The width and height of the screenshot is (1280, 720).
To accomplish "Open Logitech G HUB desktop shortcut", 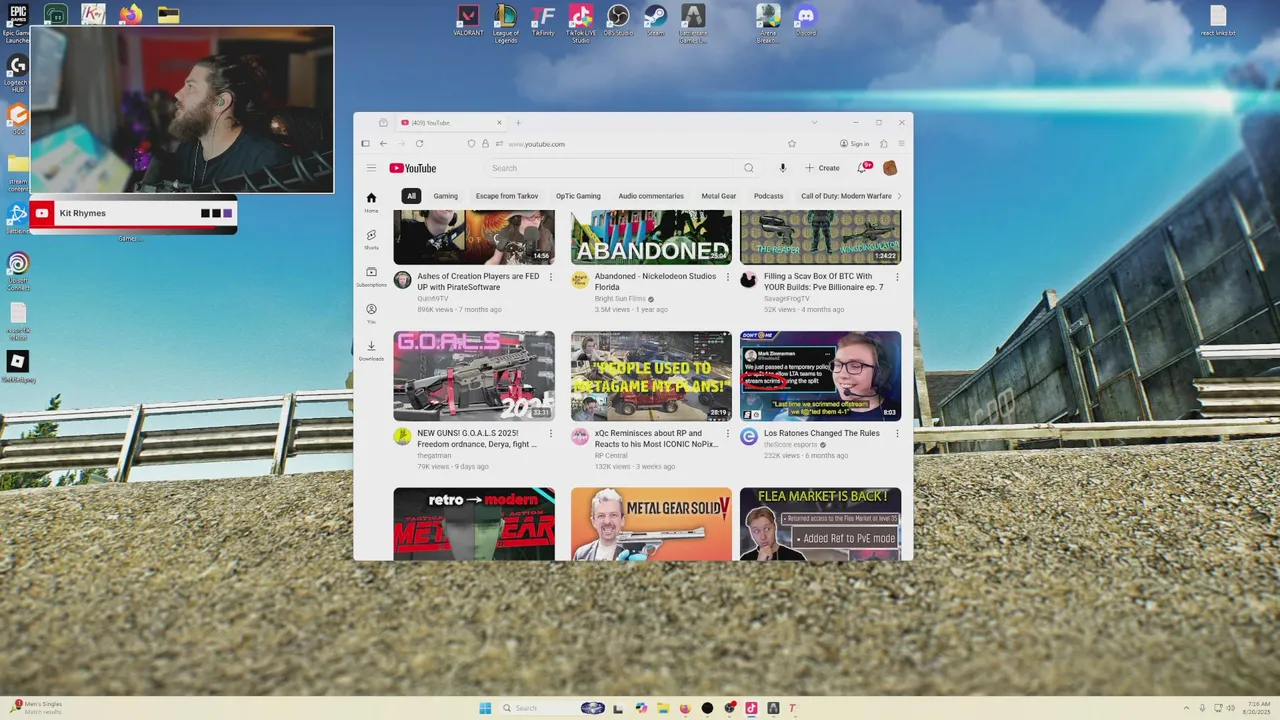I will point(17,74).
